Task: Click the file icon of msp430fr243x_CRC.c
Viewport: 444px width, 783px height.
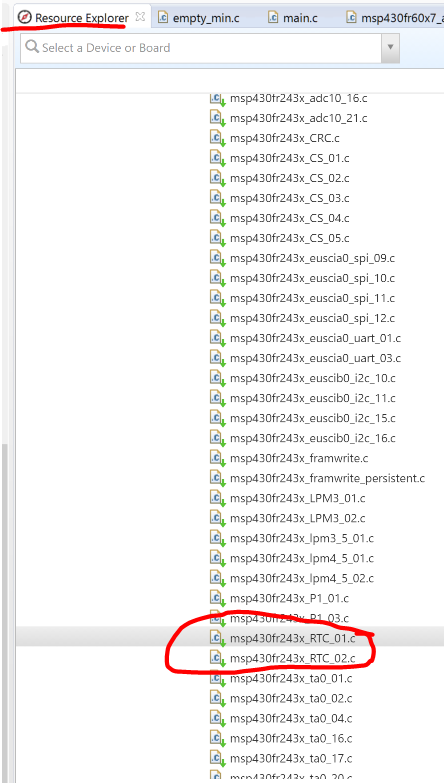Action: point(217,139)
